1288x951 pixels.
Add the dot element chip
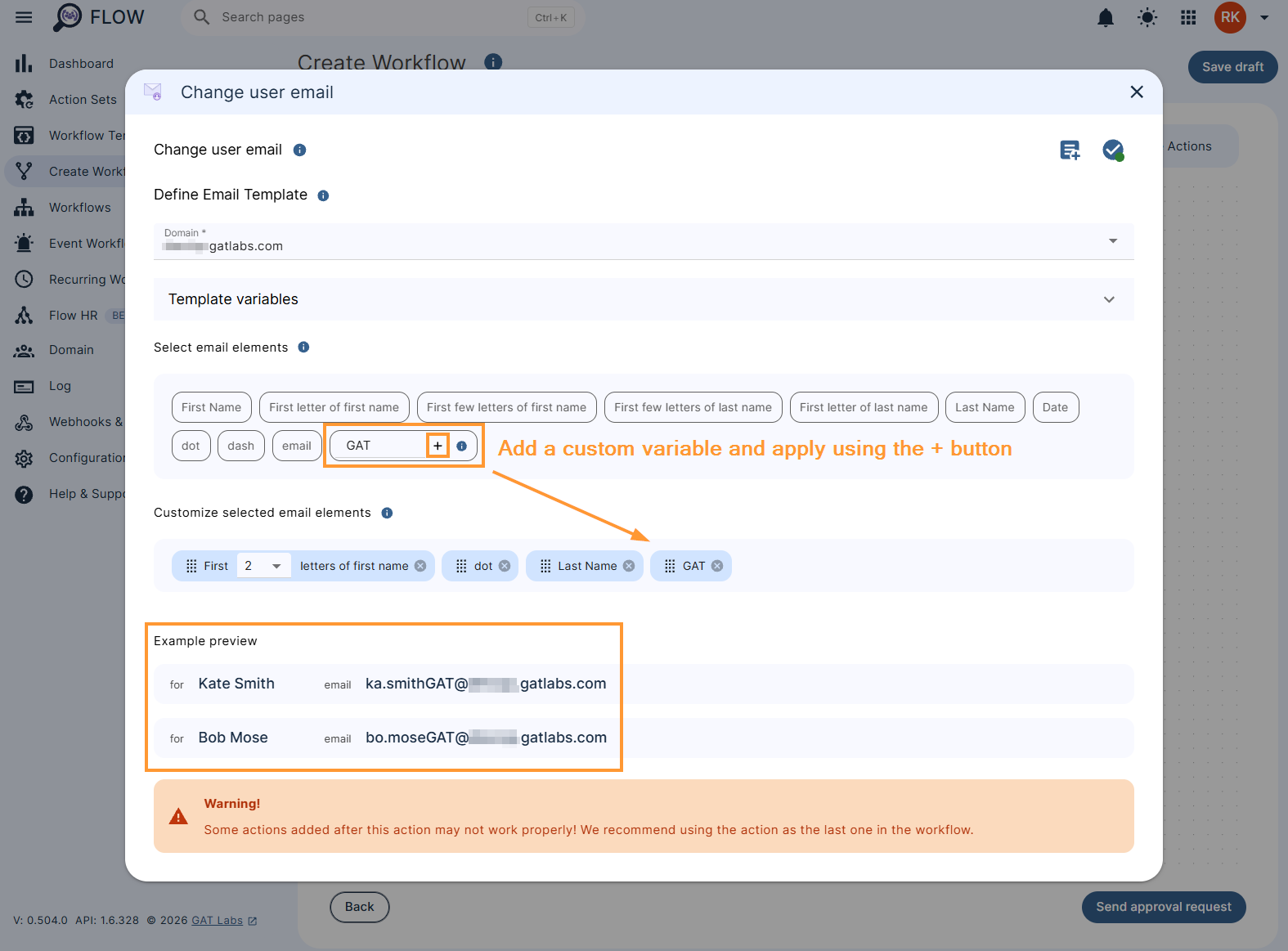pos(191,446)
